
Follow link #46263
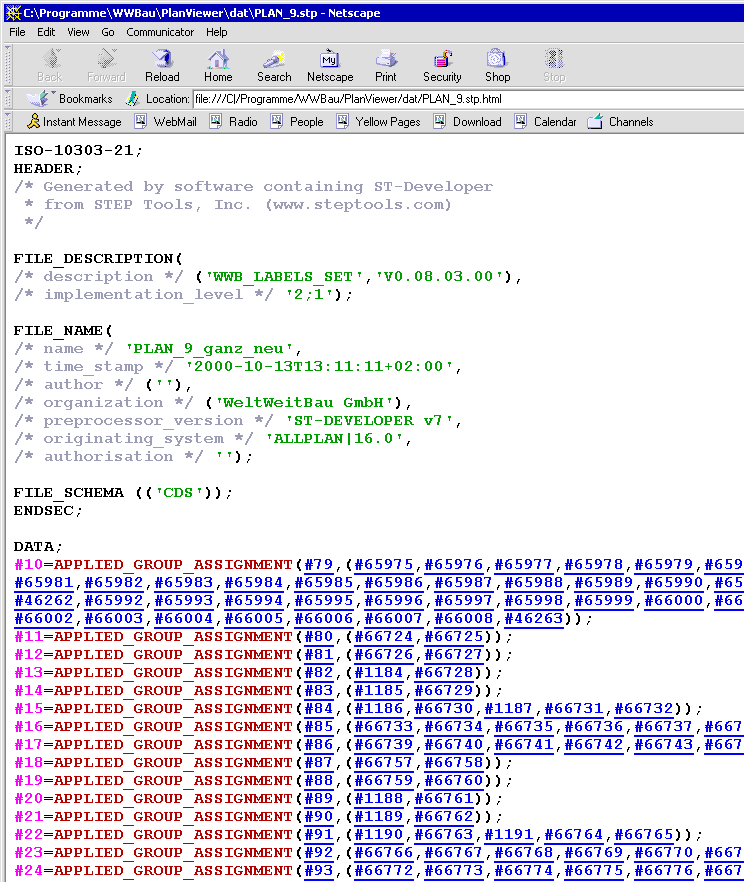pyautogui.click(x=534, y=619)
